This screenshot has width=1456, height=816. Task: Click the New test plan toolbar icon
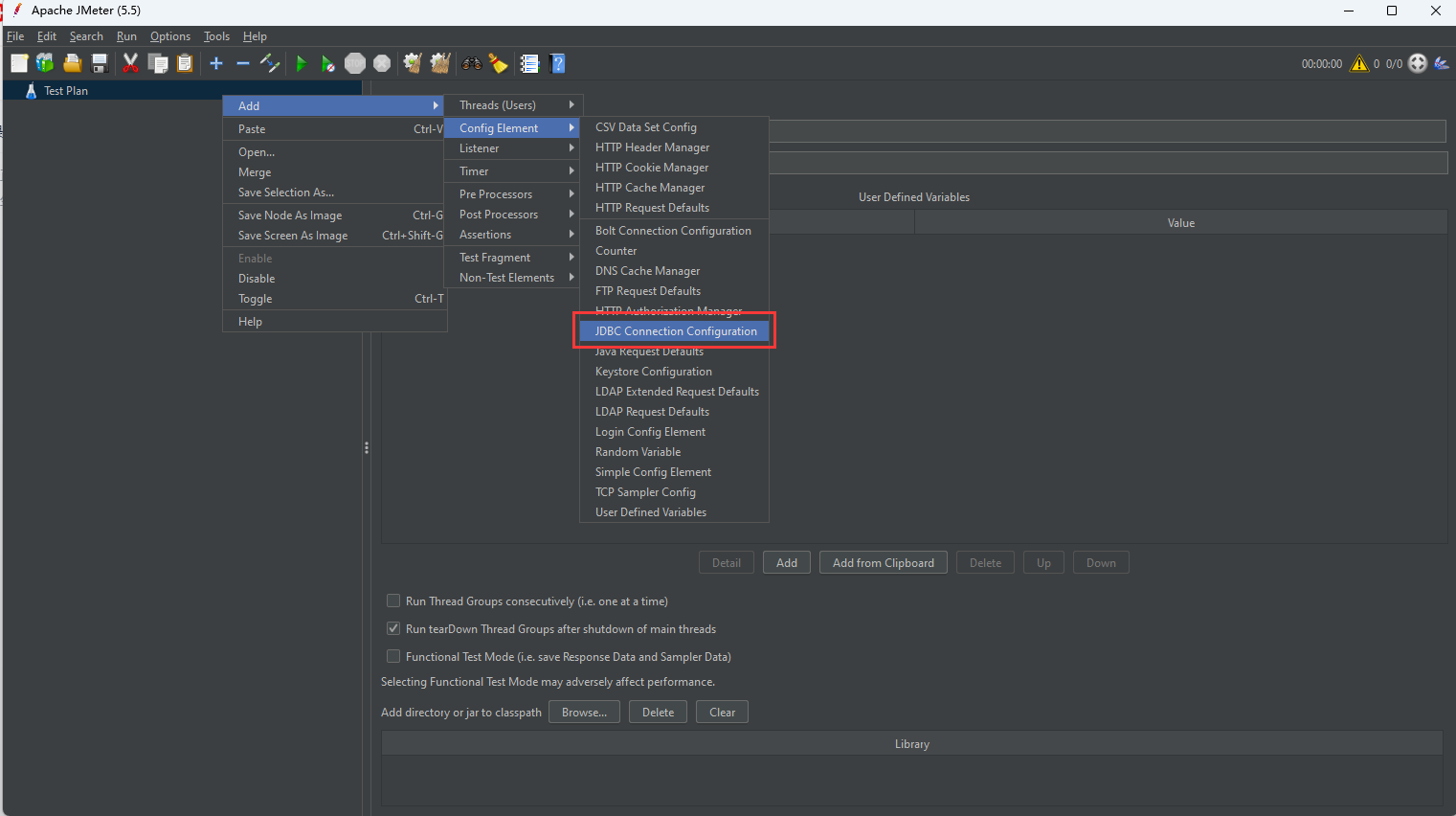tap(19, 63)
